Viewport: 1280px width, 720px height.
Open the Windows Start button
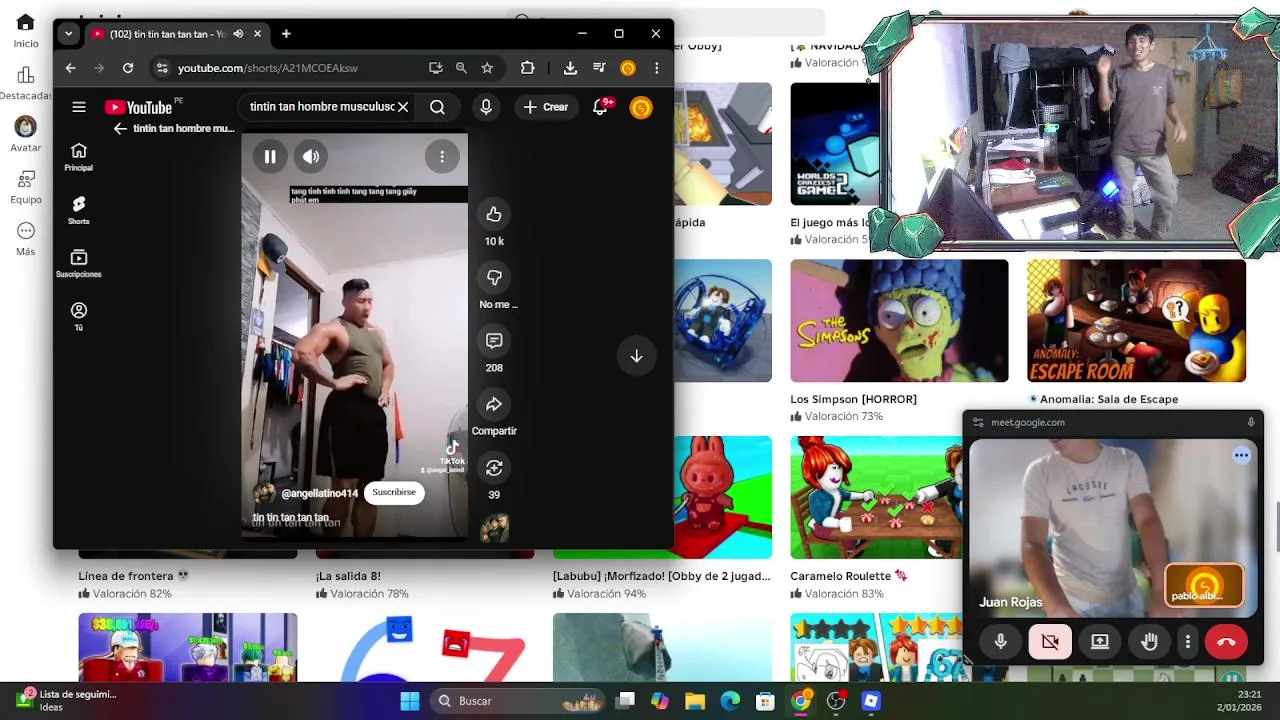pos(410,701)
